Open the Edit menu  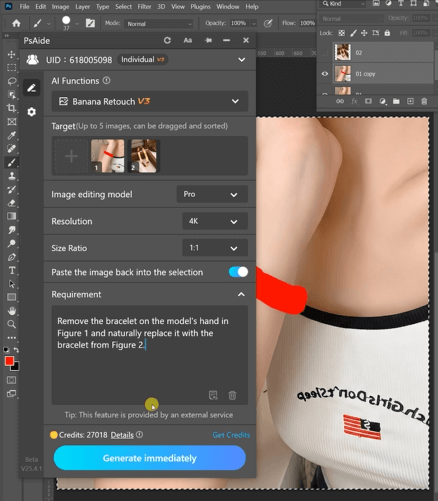pos(41,7)
